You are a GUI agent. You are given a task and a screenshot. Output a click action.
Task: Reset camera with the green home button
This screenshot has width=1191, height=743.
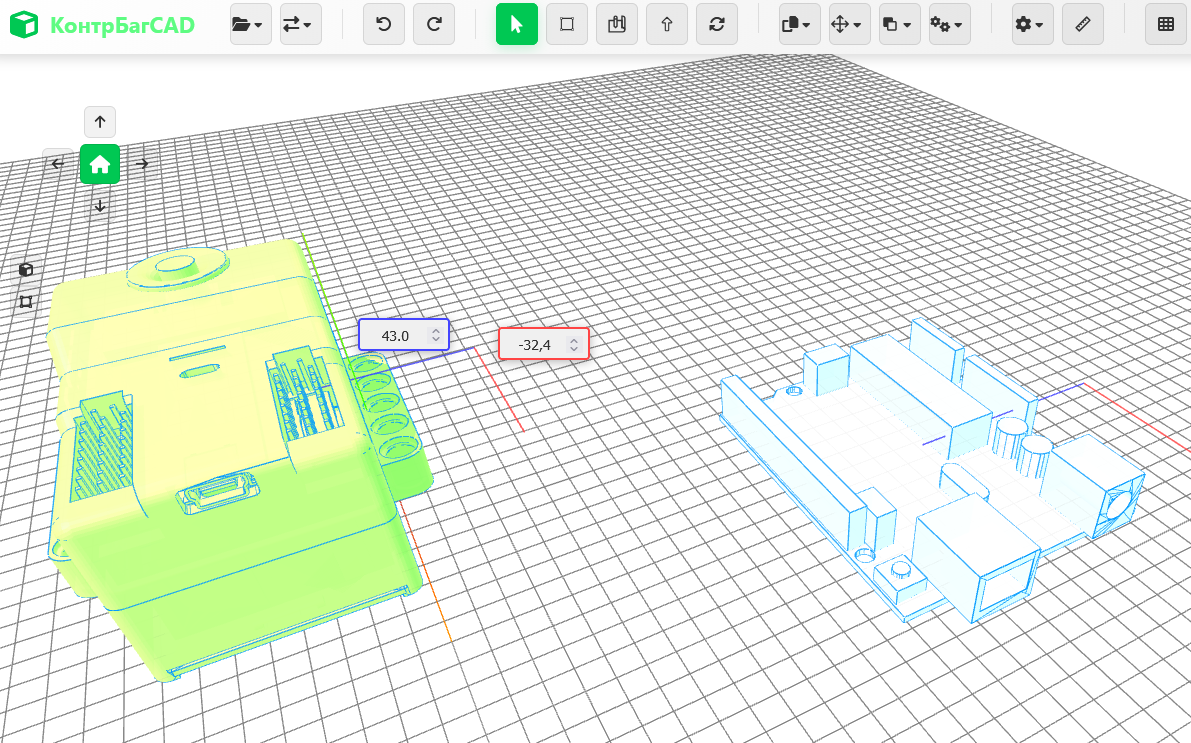100,164
